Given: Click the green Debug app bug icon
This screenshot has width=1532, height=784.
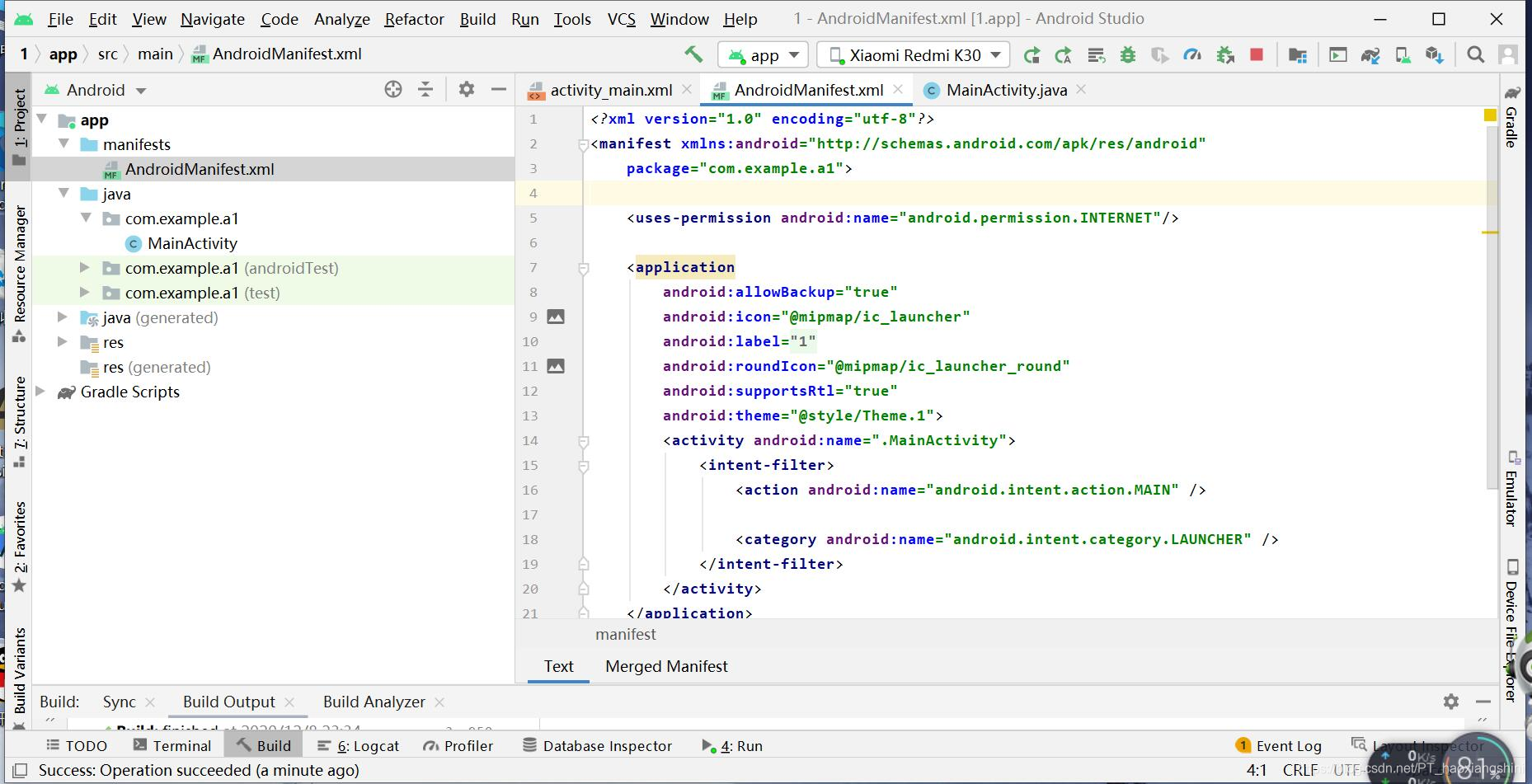Looking at the screenshot, I should (1128, 55).
